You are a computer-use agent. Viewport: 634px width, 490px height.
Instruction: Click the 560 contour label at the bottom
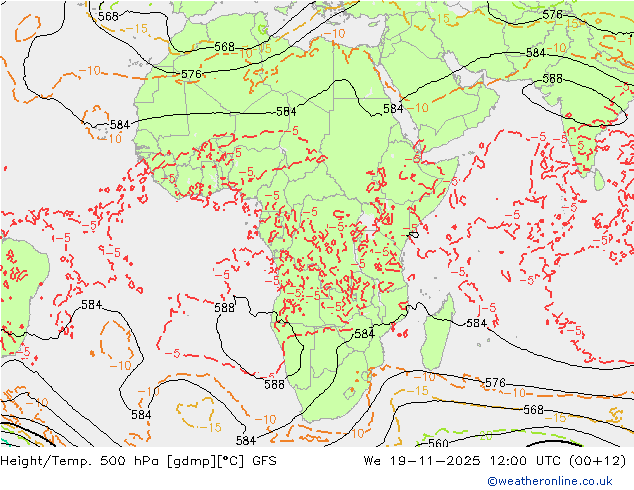click(x=438, y=443)
